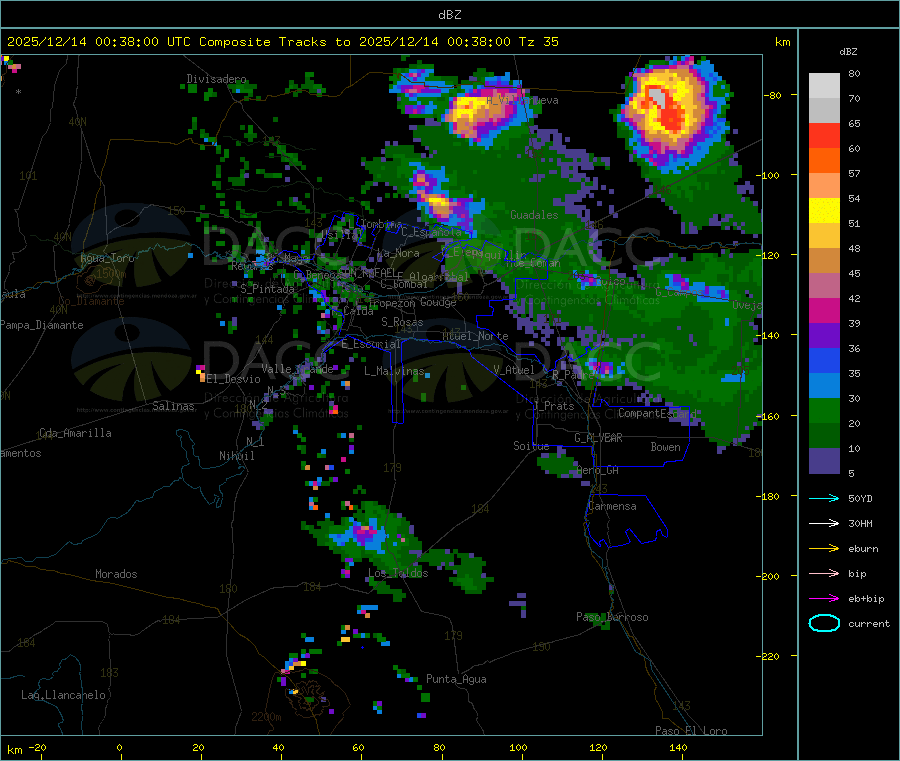Viewport: 900px width, 761px height.
Task: Click the 'Lag.Llancanelo' map label
Action: 63,695
